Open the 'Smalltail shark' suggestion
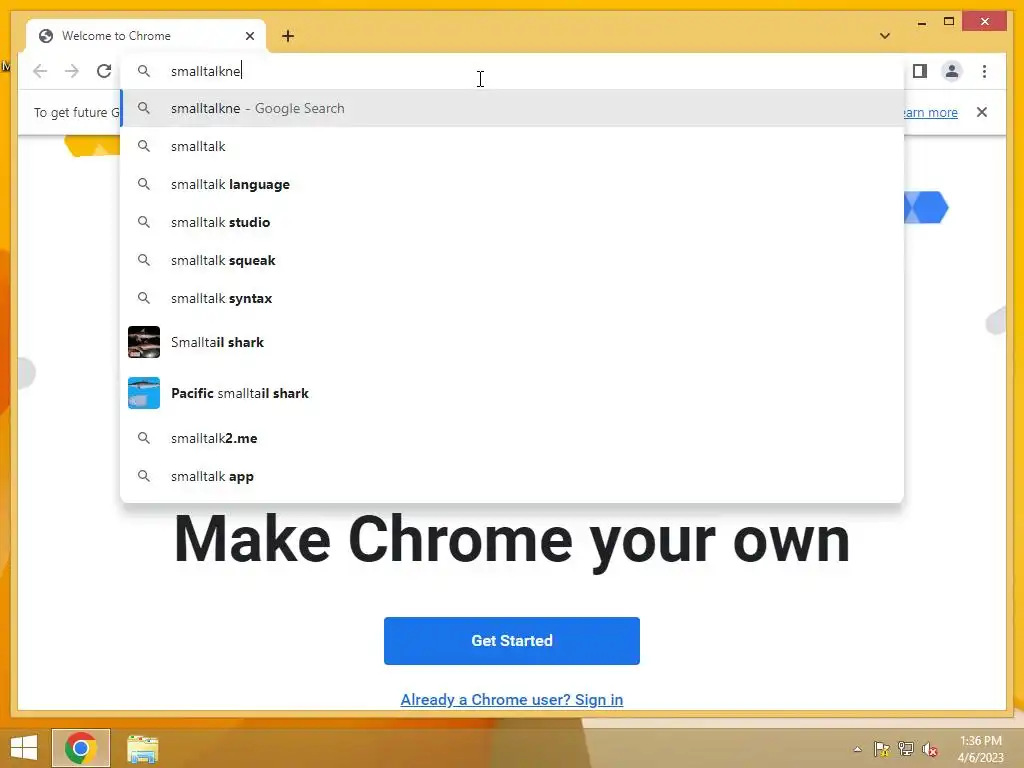The width and height of the screenshot is (1024, 768). 512,342
